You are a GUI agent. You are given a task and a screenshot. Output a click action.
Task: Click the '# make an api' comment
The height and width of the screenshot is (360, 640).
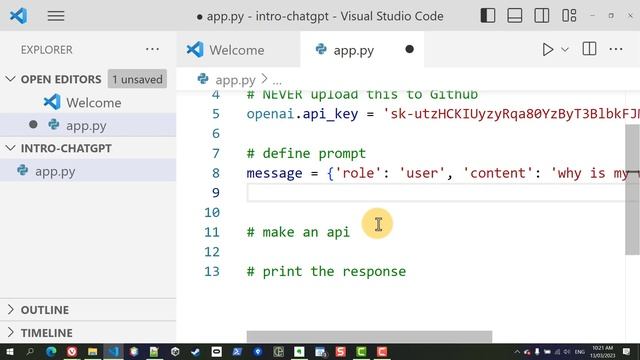298,232
